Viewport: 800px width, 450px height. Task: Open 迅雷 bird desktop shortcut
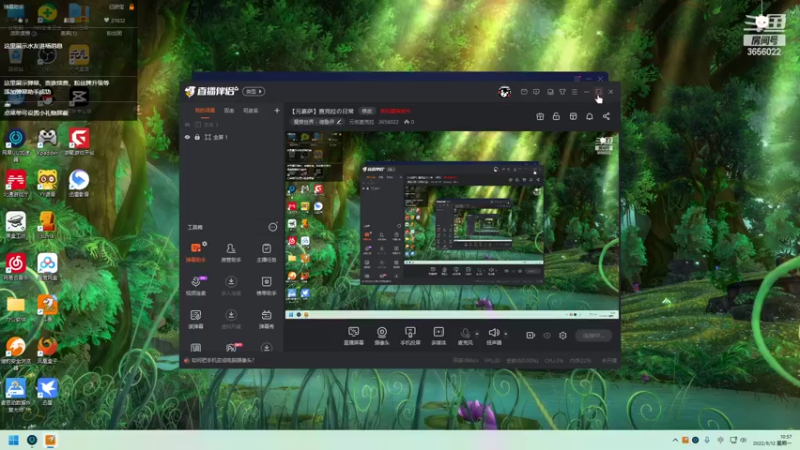47,392
